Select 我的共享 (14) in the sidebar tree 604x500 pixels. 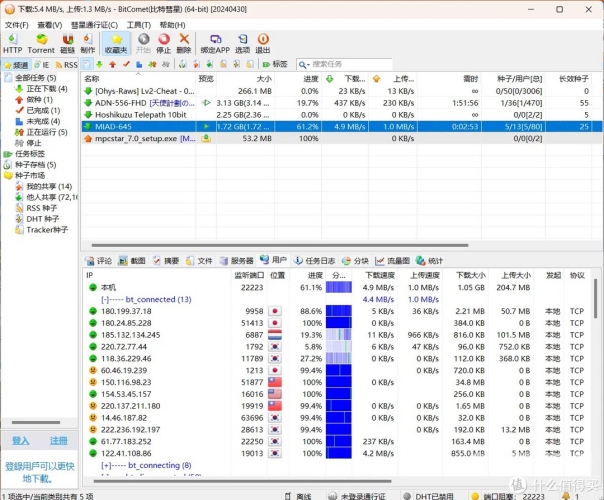coord(43,186)
